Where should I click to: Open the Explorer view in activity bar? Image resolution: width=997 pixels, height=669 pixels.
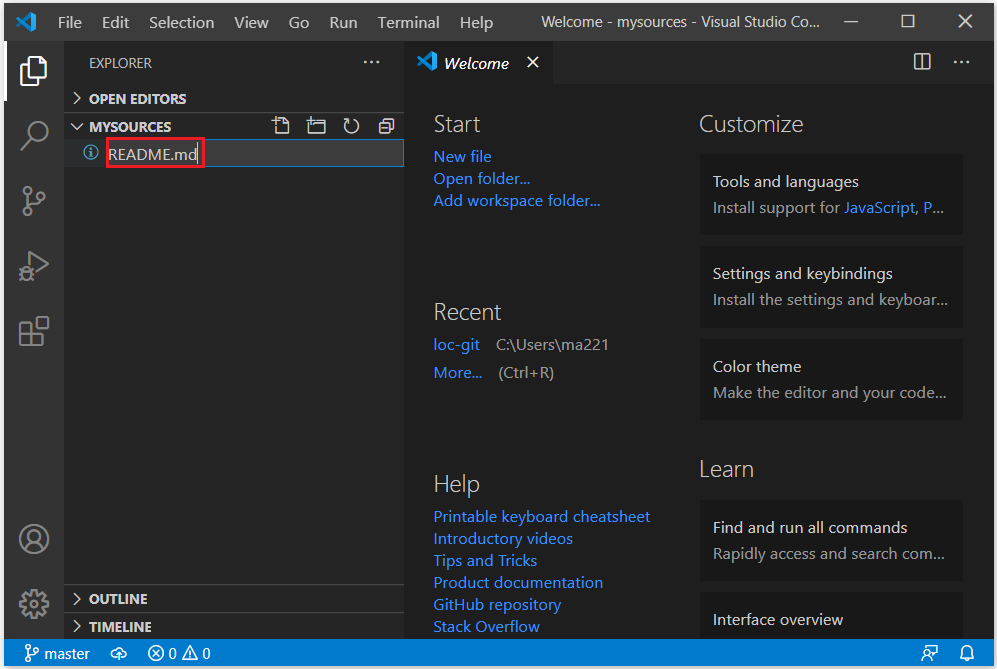pos(33,71)
